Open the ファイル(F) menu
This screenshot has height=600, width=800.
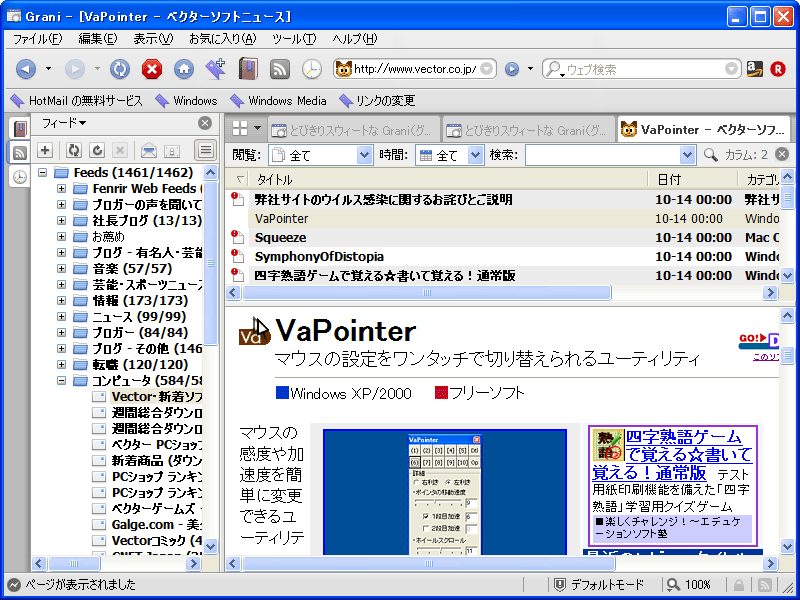(x=37, y=39)
